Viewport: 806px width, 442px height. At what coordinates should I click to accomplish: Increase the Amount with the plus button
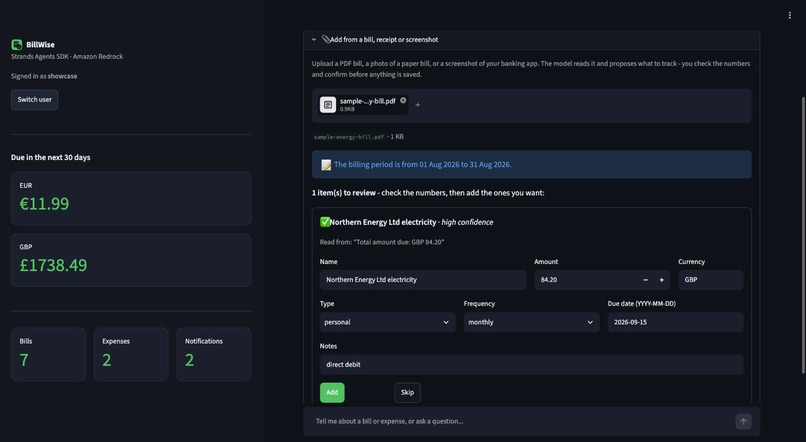(662, 280)
